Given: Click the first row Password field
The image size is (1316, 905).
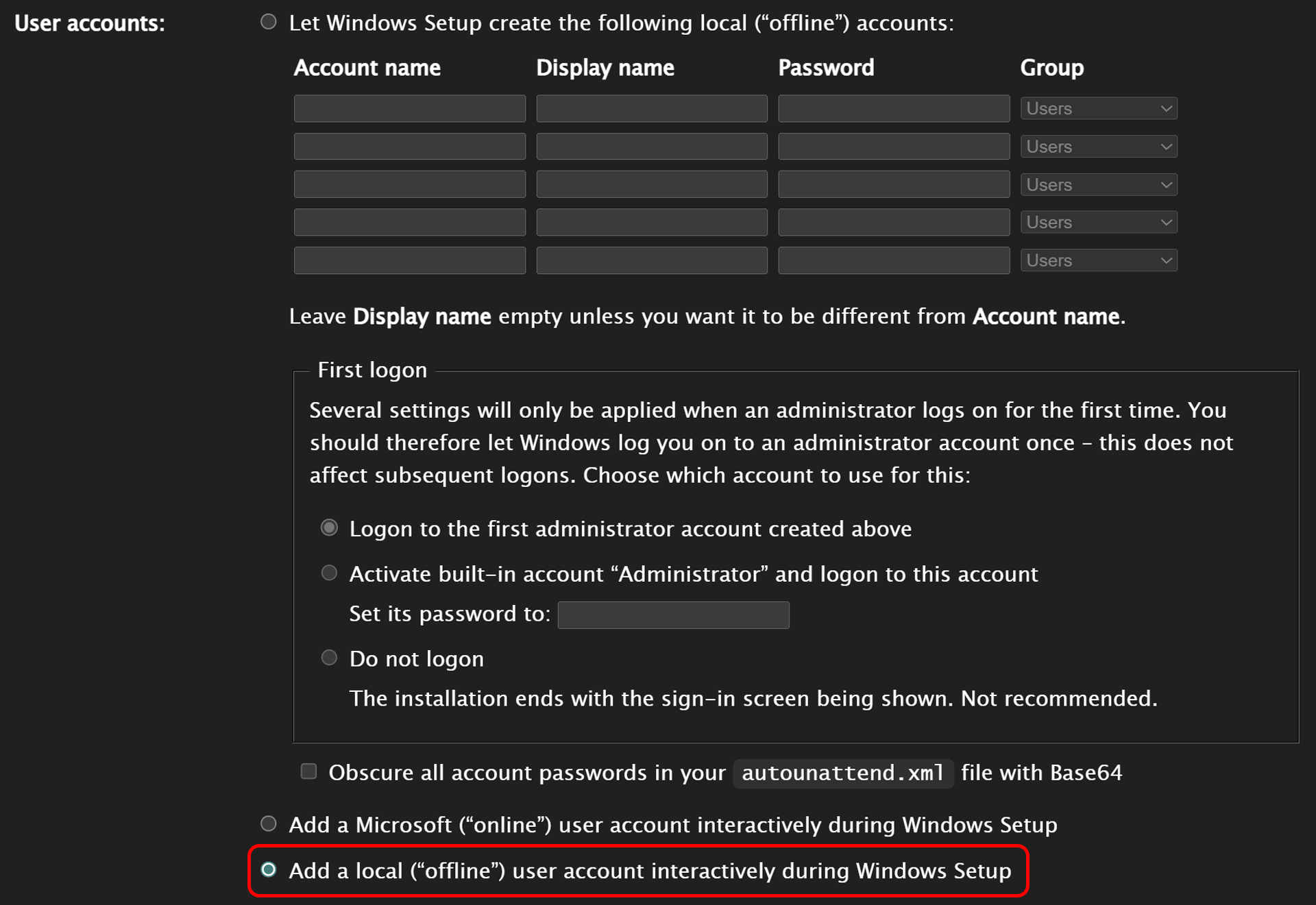Looking at the screenshot, I should (893, 108).
